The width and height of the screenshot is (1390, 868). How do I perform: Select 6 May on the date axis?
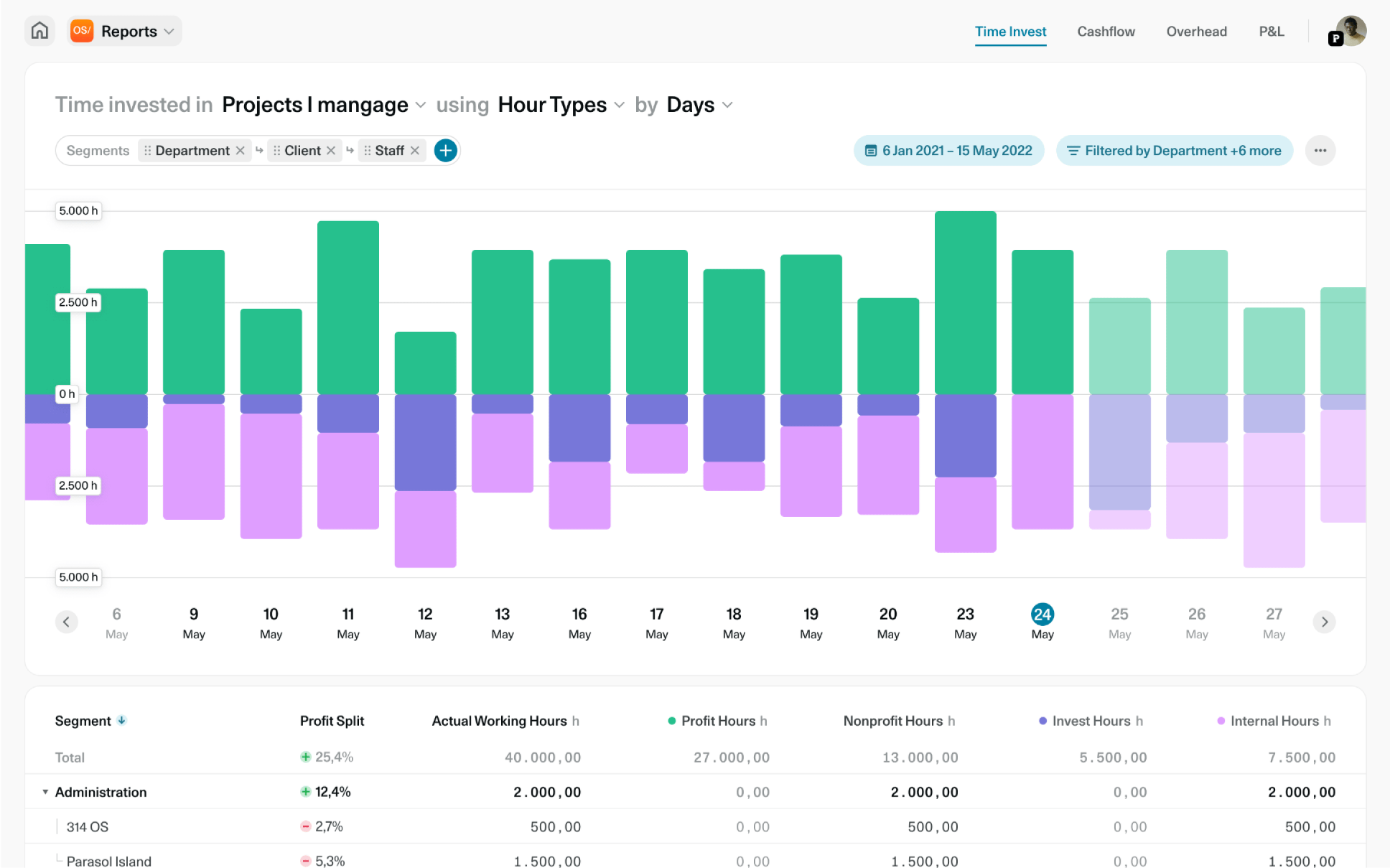(x=116, y=623)
